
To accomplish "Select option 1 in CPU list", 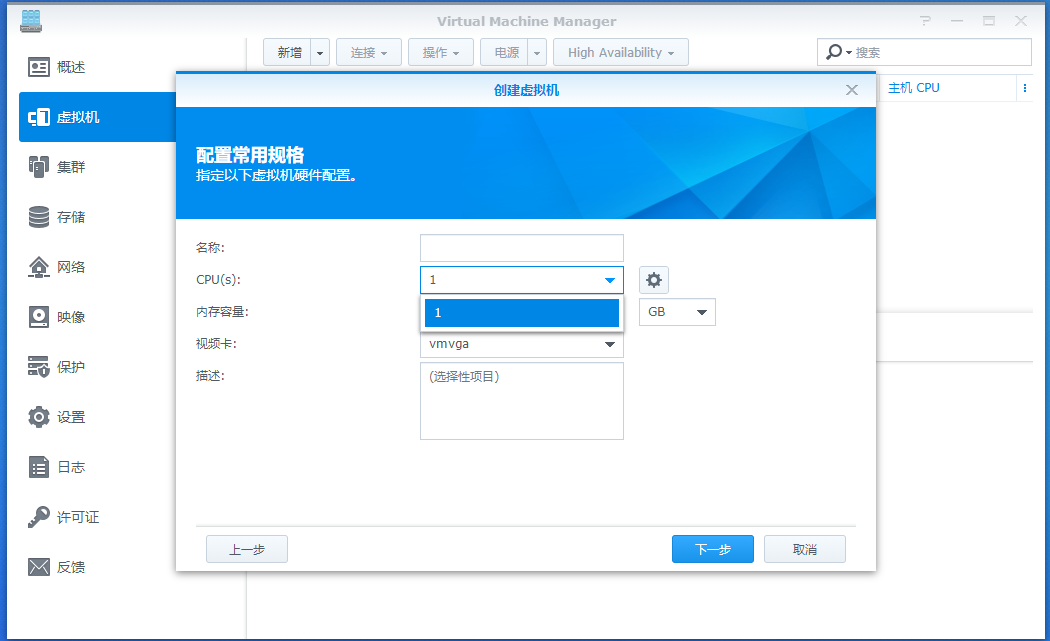I will [521, 313].
